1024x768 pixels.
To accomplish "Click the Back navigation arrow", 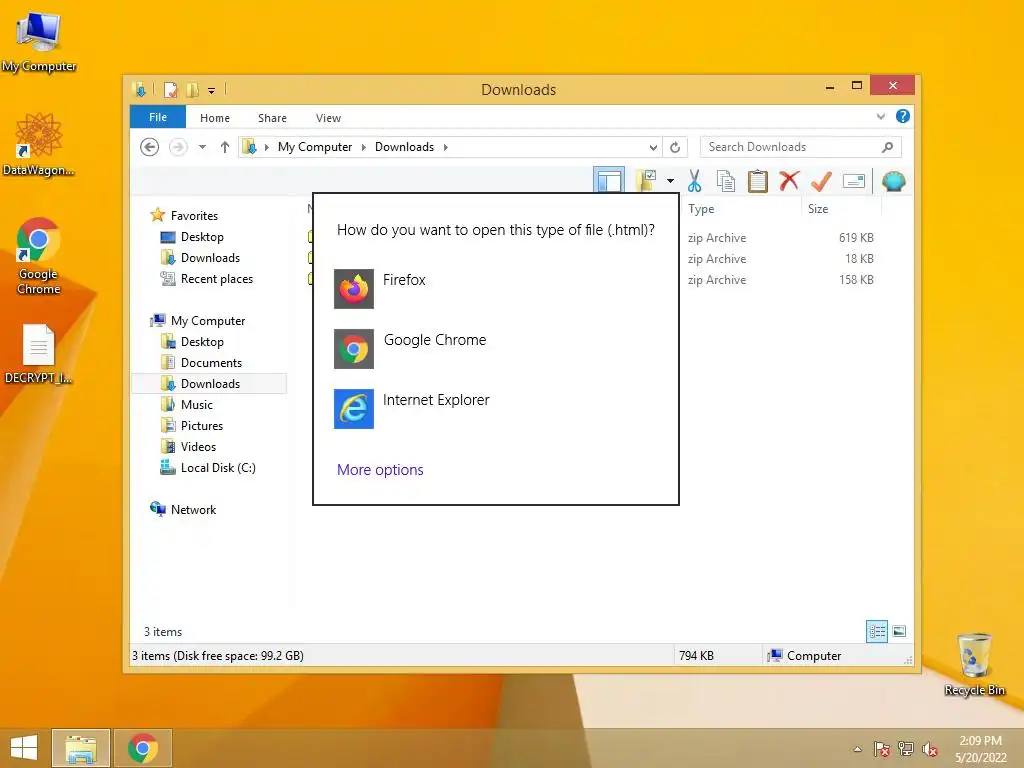I will tap(150, 147).
